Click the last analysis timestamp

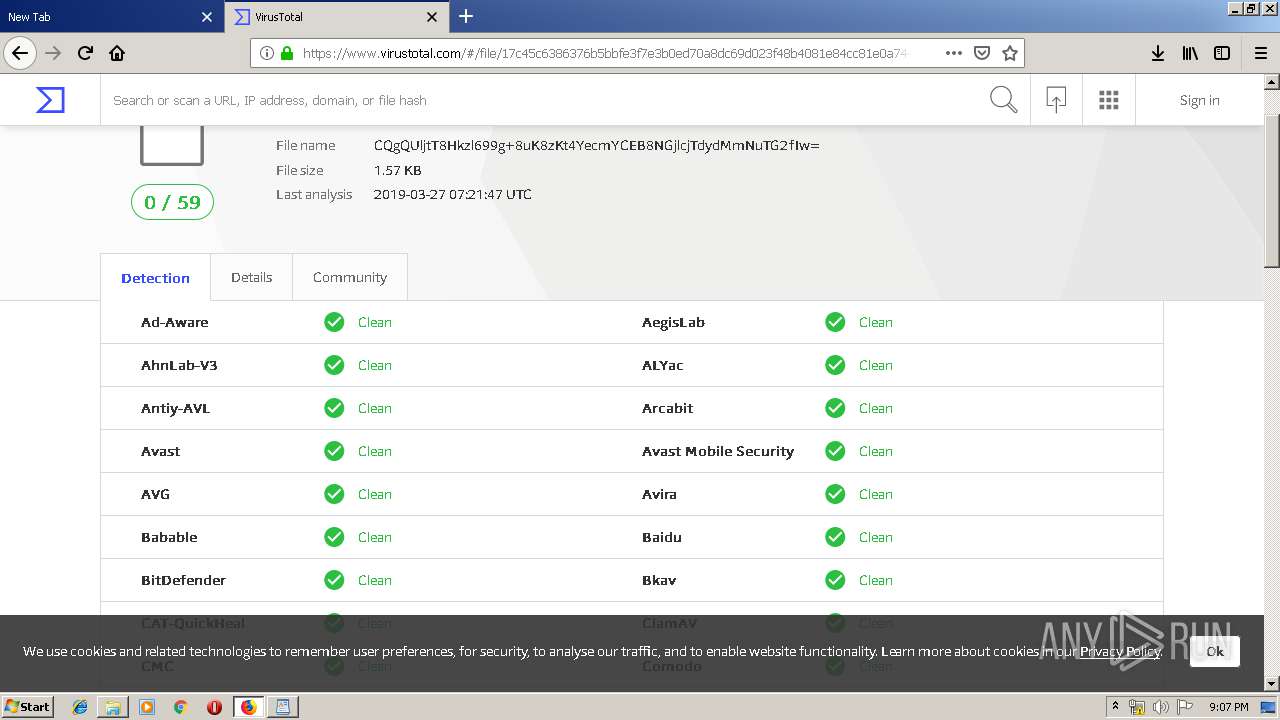(453, 194)
